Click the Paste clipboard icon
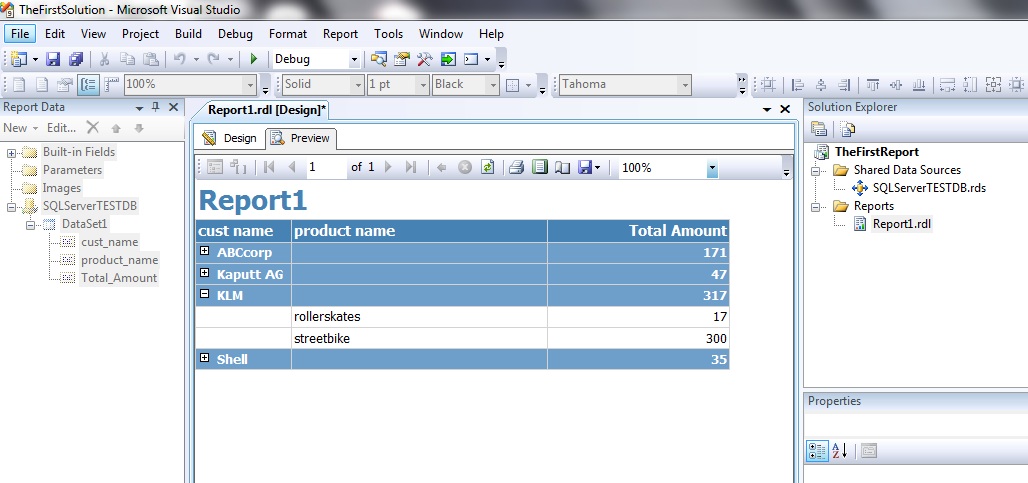Viewport: 1028px width, 483px height. [x=151, y=60]
